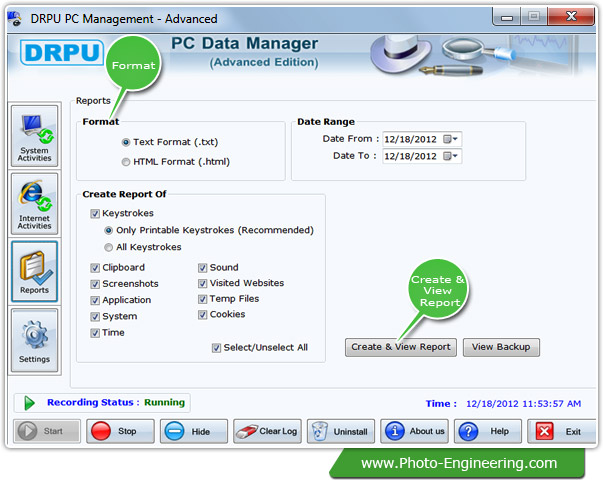Click the Recording Status Running text
603x480 pixels.
(x=116, y=403)
